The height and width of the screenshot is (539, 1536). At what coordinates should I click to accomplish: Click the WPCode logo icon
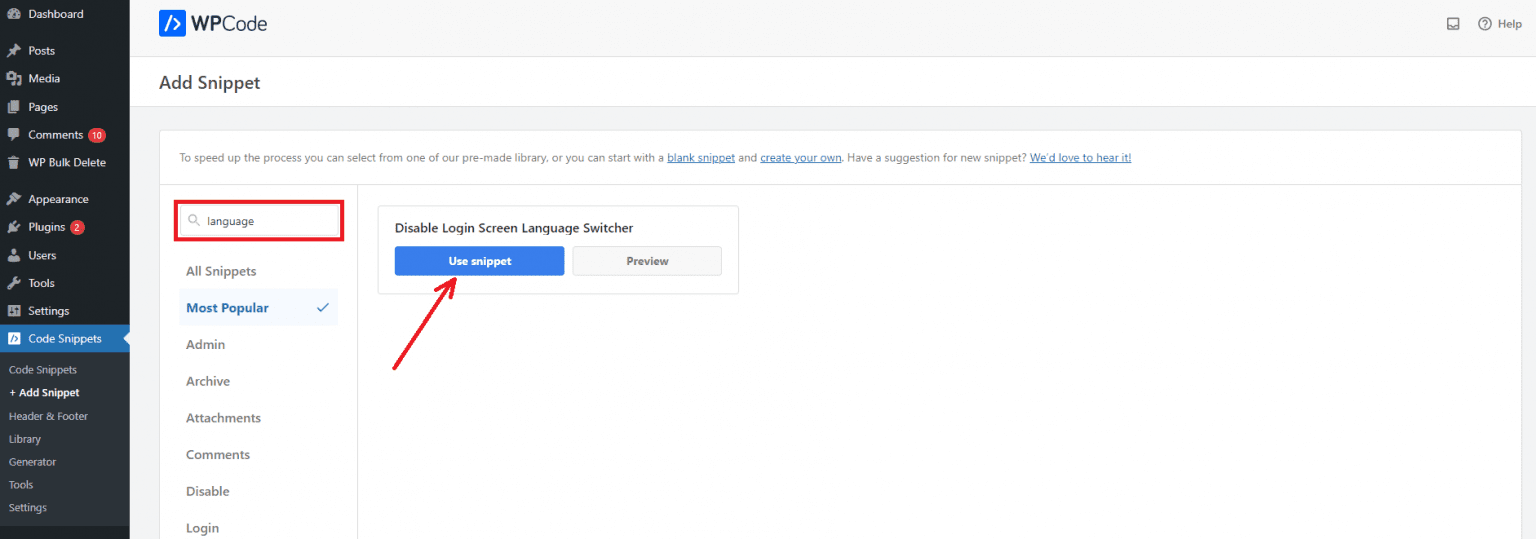click(x=172, y=24)
